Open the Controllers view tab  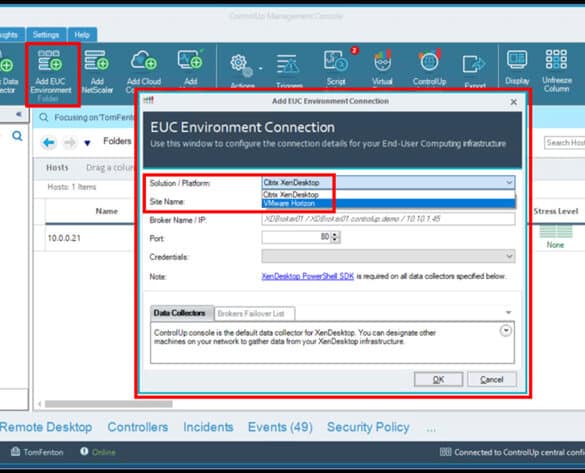pyautogui.click(x=138, y=427)
